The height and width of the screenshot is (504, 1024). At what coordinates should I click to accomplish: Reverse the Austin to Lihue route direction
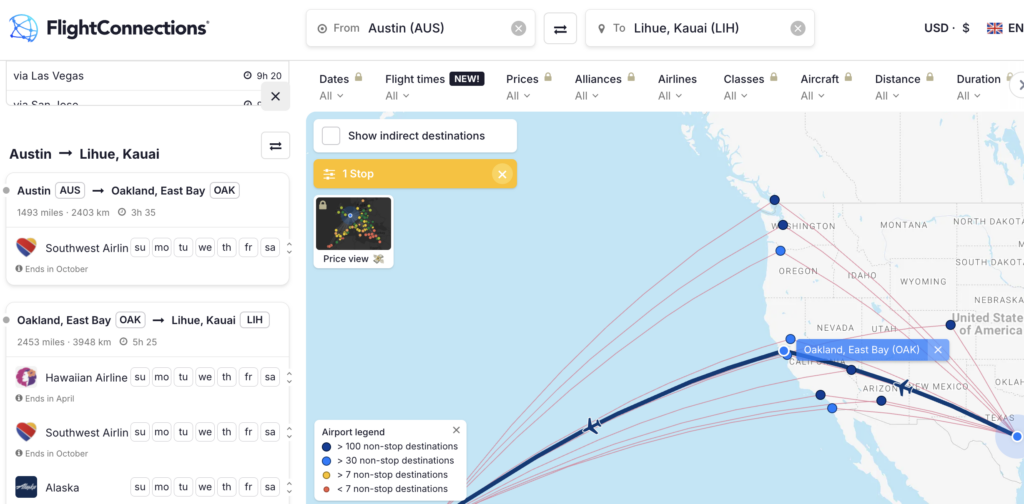click(276, 146)
